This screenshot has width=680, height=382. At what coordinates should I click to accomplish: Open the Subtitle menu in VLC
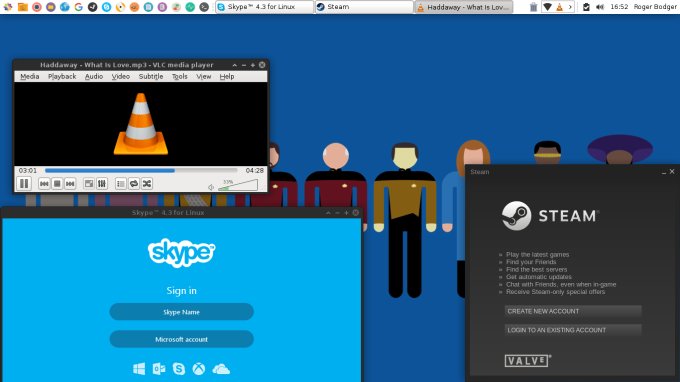(x=151, y=76)
